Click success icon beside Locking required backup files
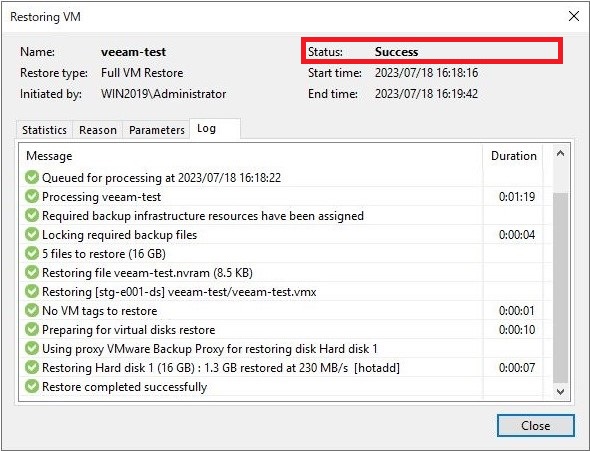 tap(32, 234)
